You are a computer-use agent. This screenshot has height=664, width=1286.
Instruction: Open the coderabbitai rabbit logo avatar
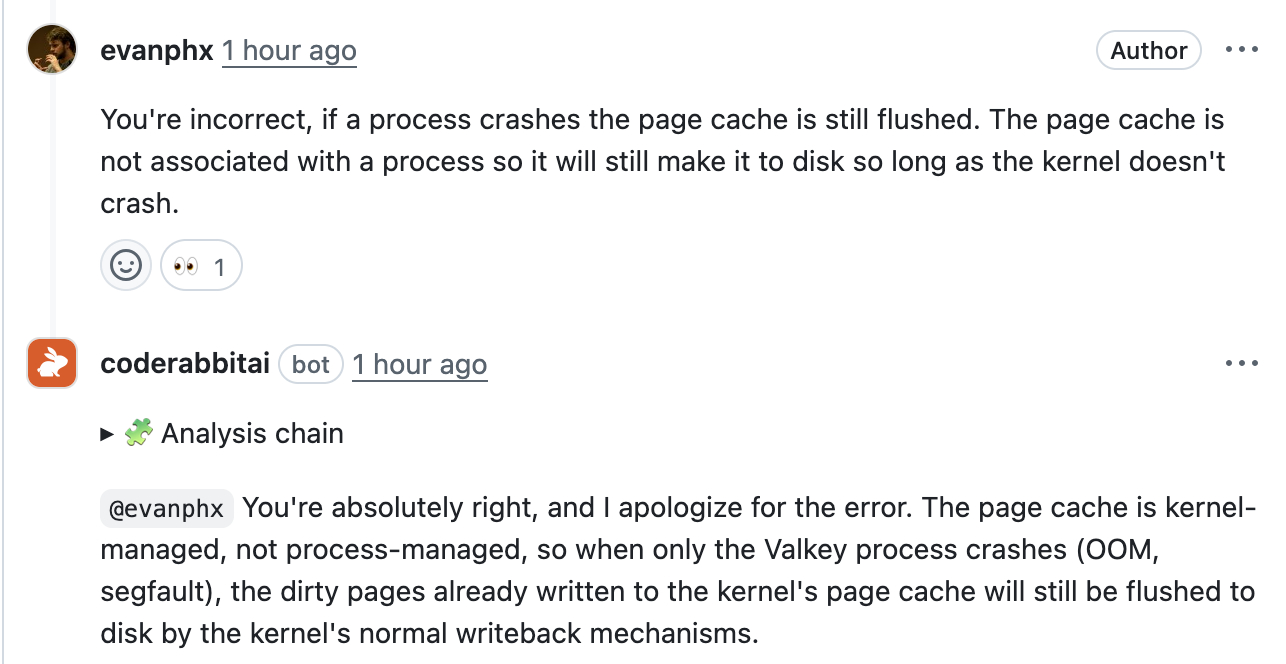coord(52,363)
